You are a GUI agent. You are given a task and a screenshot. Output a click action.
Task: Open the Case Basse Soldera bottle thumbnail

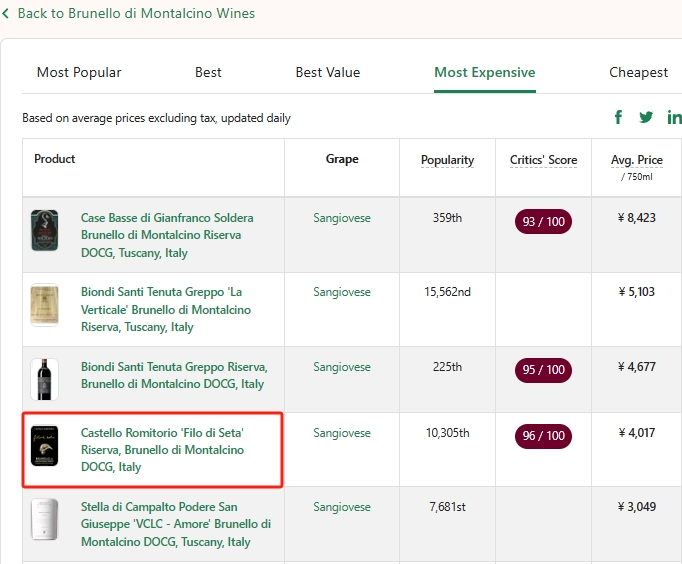pyautogui.click(x=44, y=231)
